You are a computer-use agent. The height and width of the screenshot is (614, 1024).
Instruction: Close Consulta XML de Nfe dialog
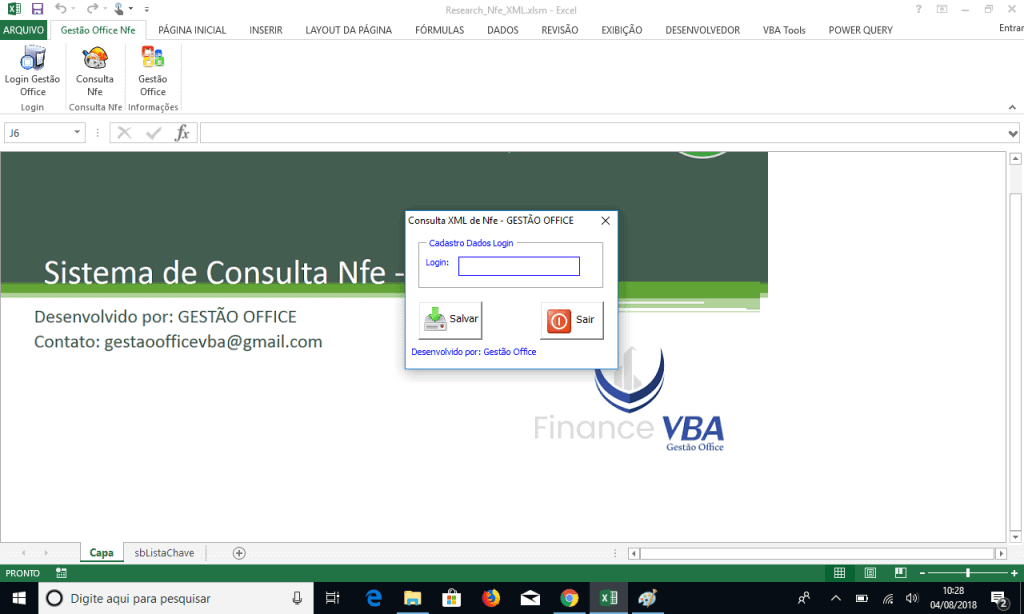coord(605,221)
